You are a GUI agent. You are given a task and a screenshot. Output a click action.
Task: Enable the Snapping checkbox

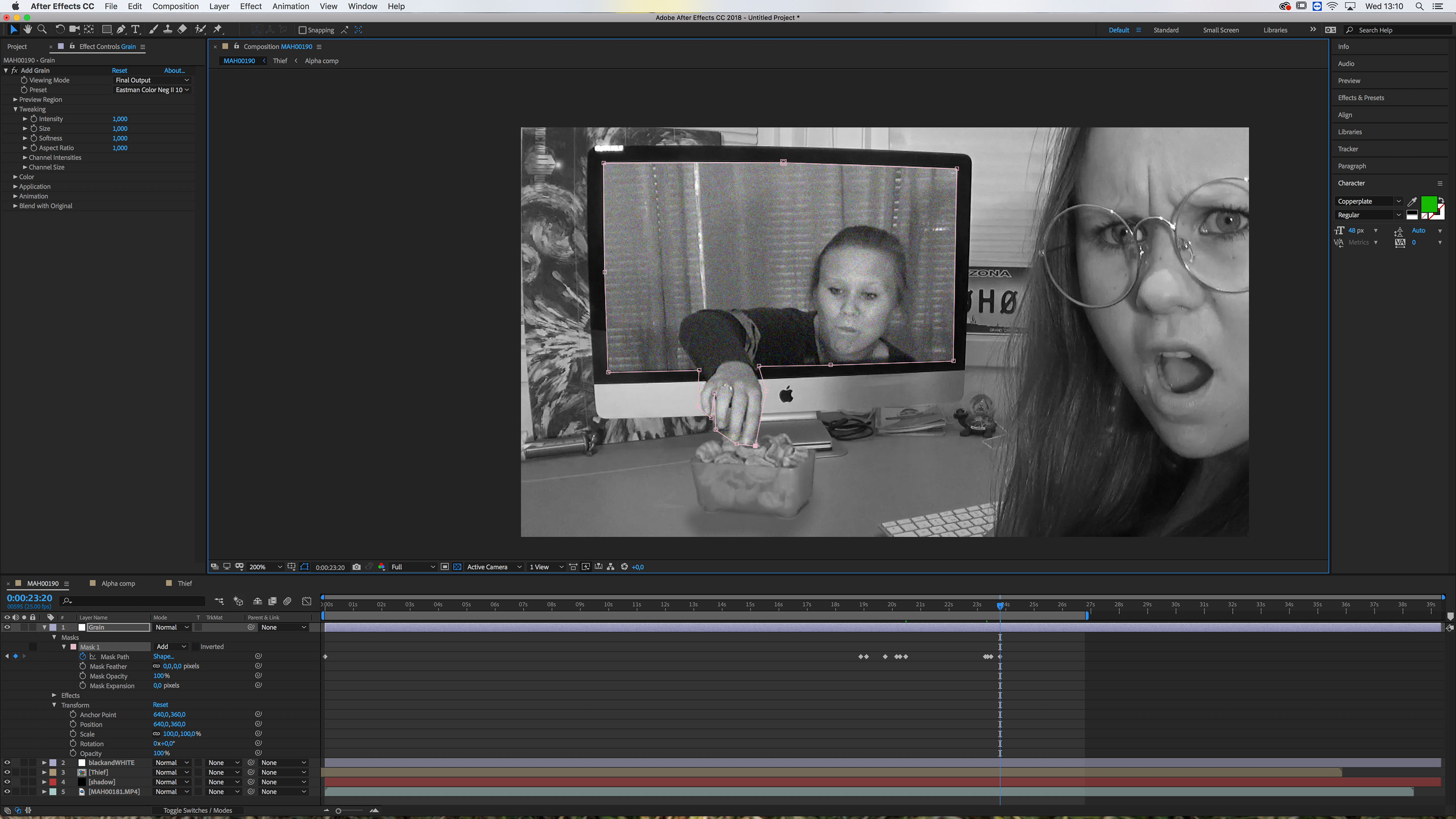click(303, 30)
